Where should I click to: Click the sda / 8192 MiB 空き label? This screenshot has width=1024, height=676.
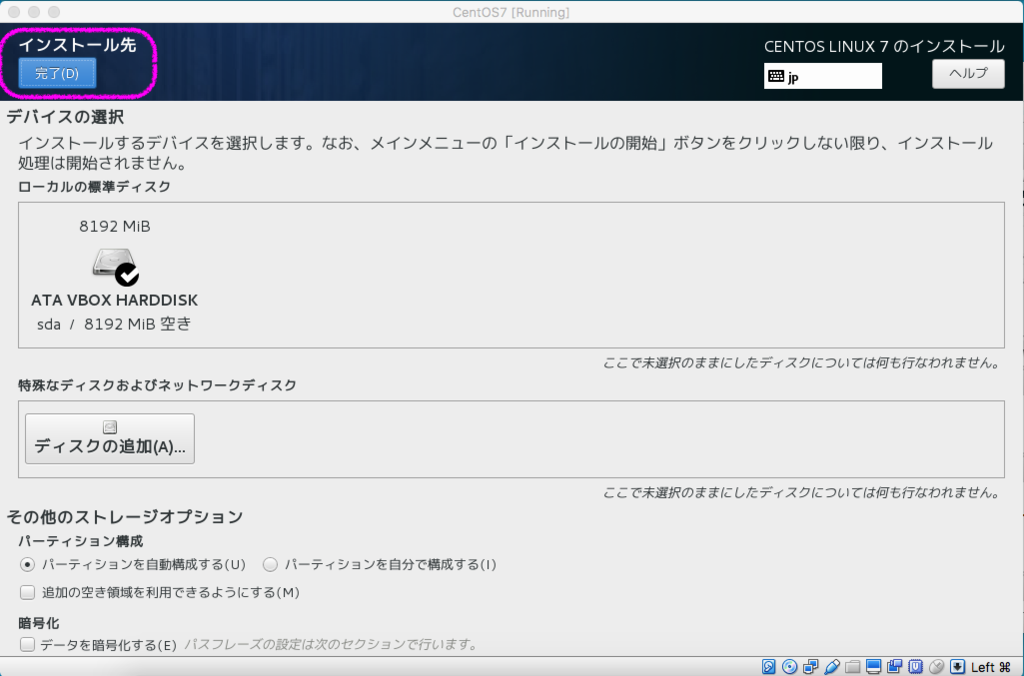point(114,324)
